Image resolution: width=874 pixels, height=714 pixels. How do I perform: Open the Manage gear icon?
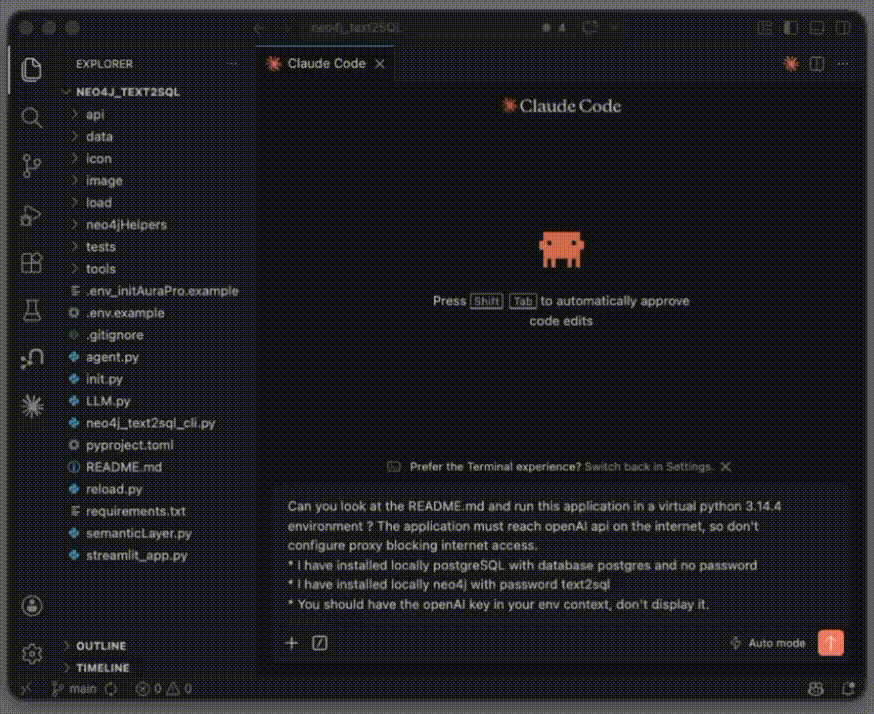[x=32, y=653]
